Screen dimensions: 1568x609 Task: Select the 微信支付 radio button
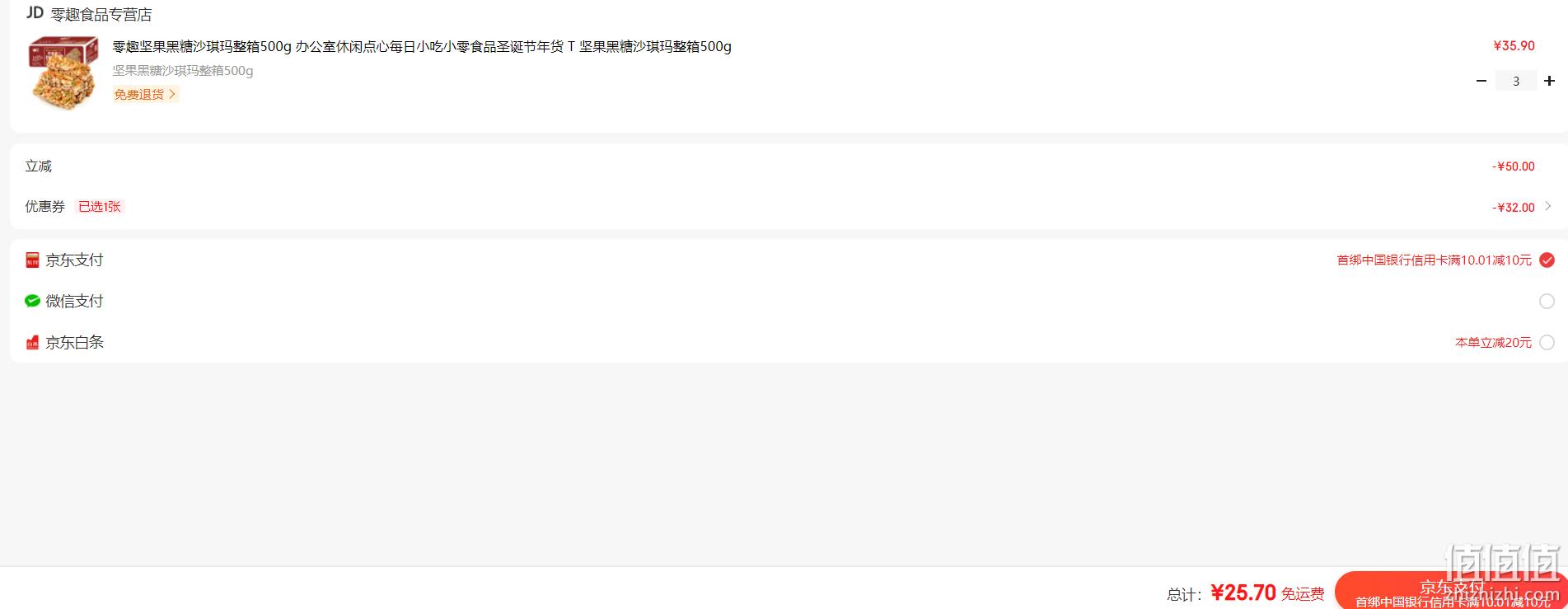(1547, 302)
